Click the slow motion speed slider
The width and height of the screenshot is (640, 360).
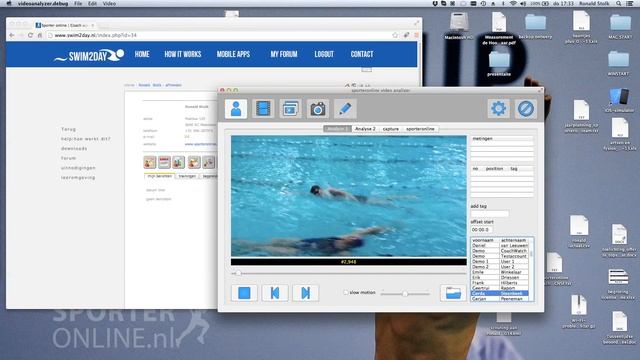[405, 293]
